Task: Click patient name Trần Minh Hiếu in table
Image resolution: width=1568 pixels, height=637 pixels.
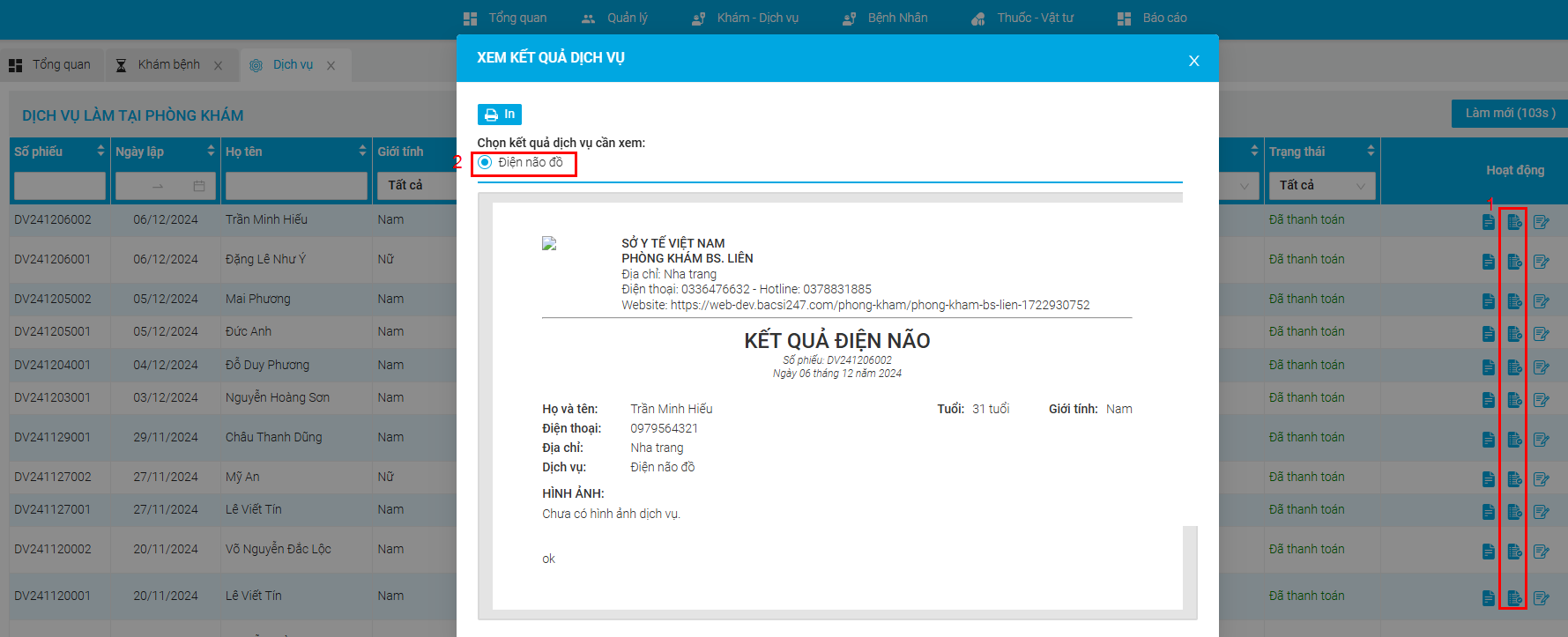Action: [266, 219]
